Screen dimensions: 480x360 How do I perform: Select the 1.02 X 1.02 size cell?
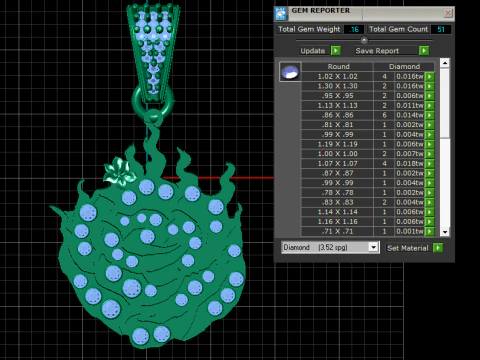tap(337, 76)
